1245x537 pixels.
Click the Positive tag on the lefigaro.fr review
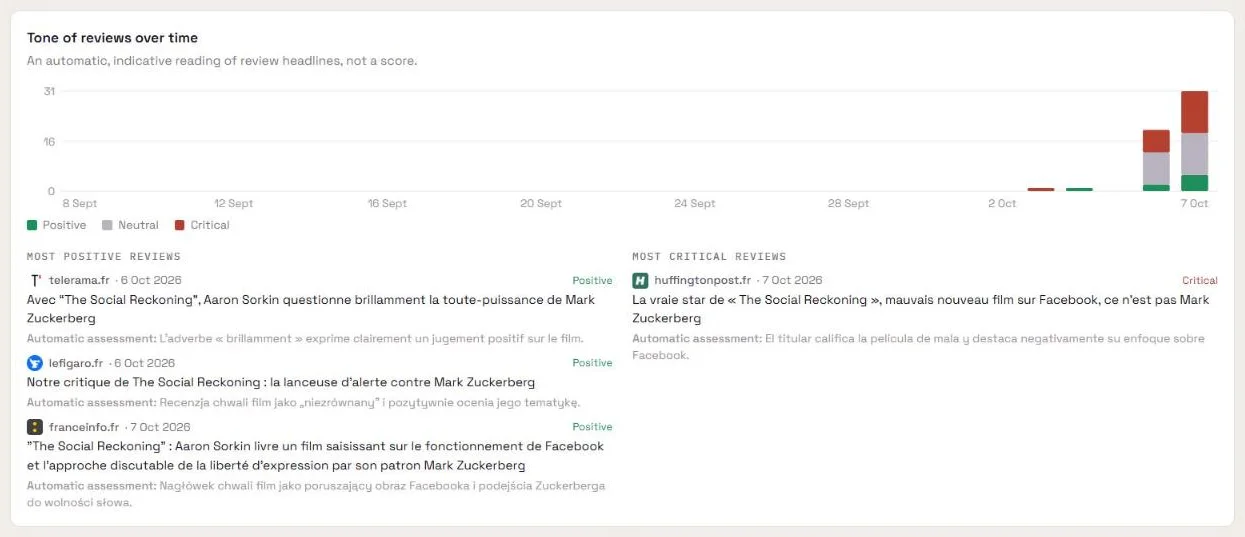[592, 363]
